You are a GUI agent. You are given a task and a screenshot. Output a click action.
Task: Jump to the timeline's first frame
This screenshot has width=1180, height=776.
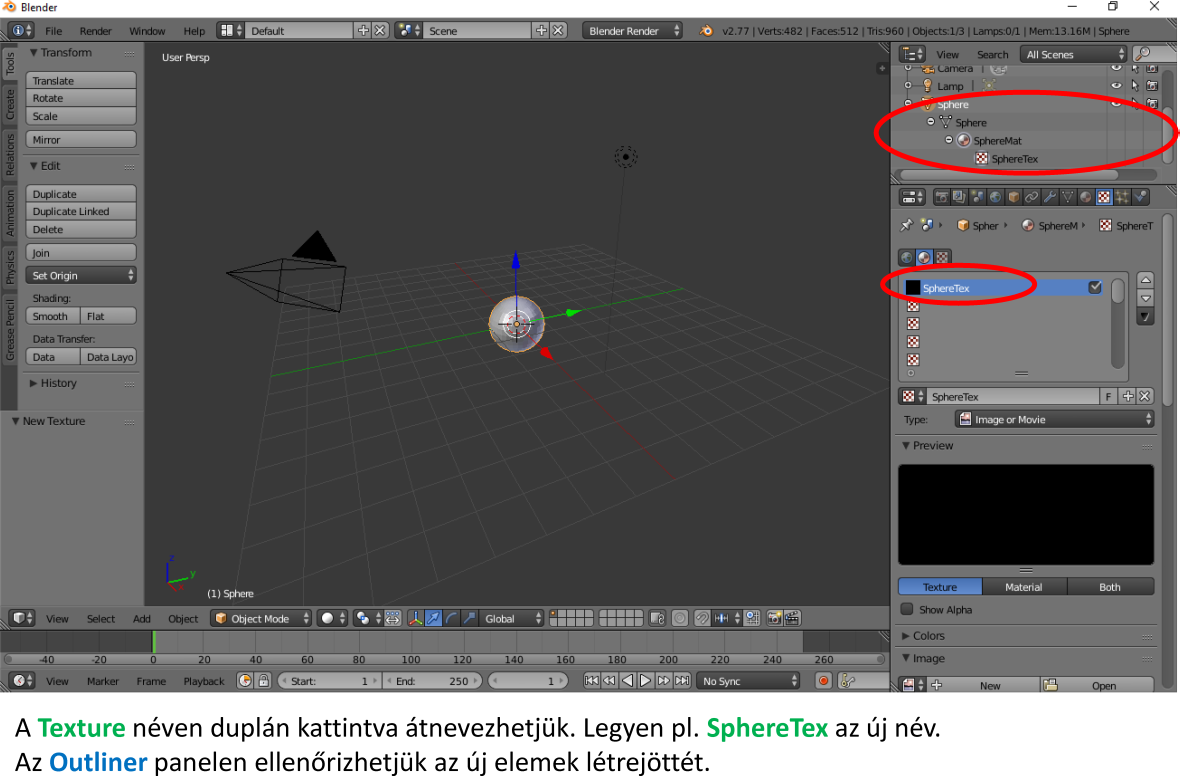point(592,680)
